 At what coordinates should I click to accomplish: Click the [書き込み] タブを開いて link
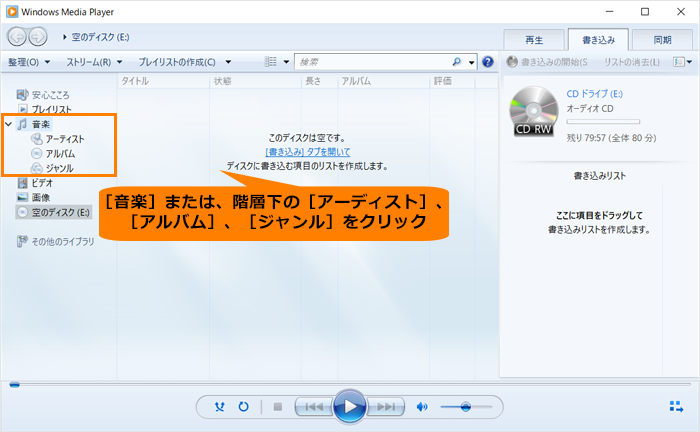(x=308, y=152)
